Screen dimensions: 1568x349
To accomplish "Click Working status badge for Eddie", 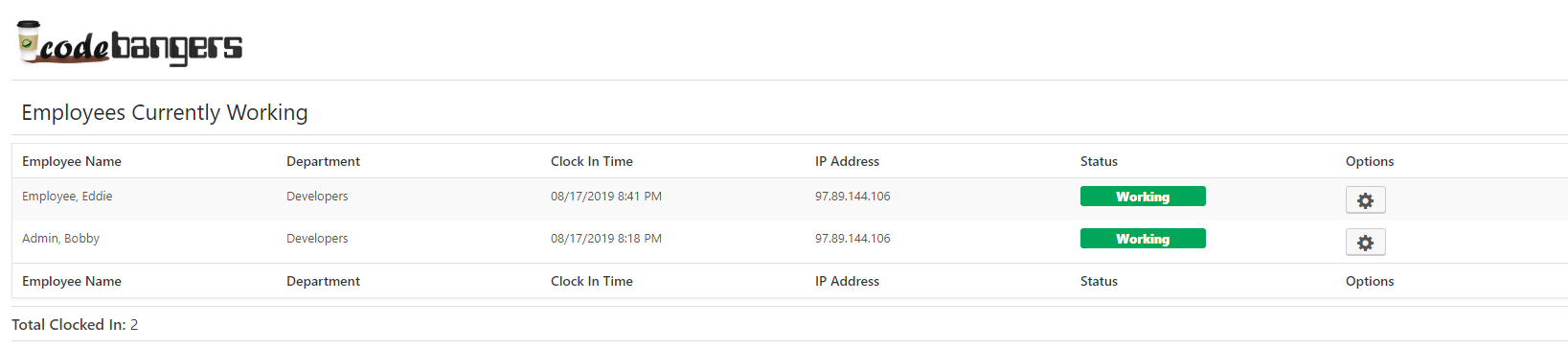I will (x=1143, y=197).
